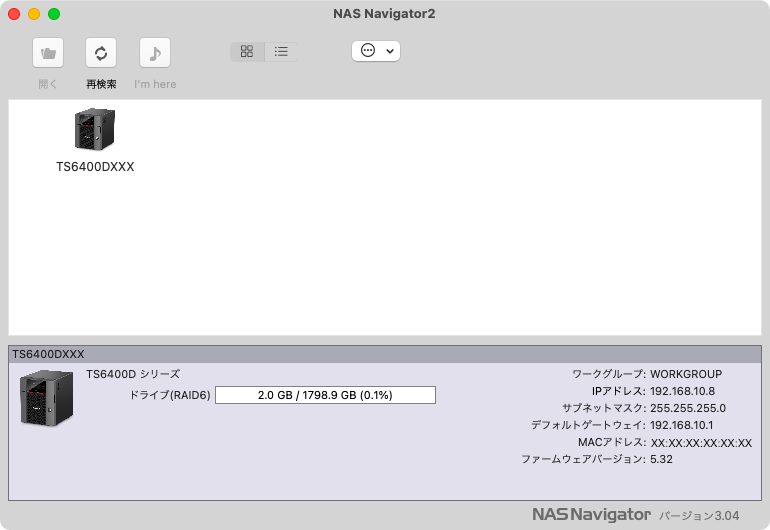The height and width of the screenshot is (530, 770).
Task: Click the TS6400DXXX details panel header
Action: coord(384,354)
